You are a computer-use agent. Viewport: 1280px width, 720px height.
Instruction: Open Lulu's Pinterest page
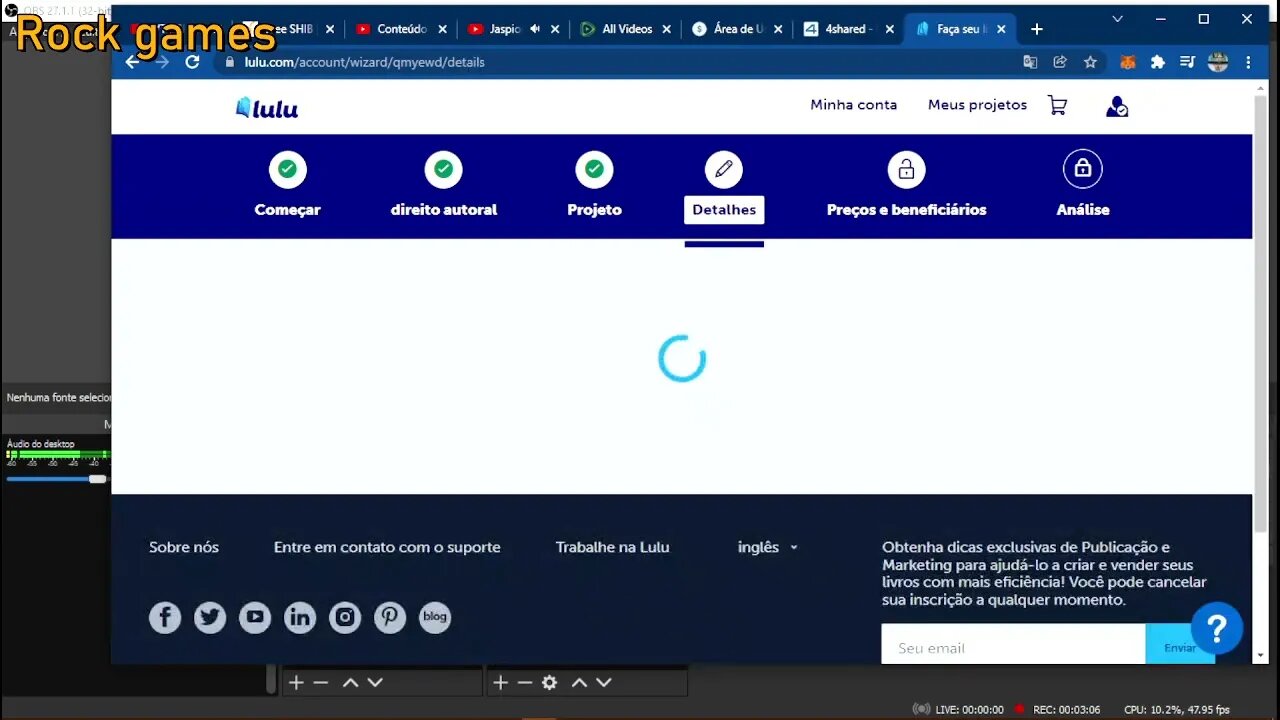click(390, 617)
